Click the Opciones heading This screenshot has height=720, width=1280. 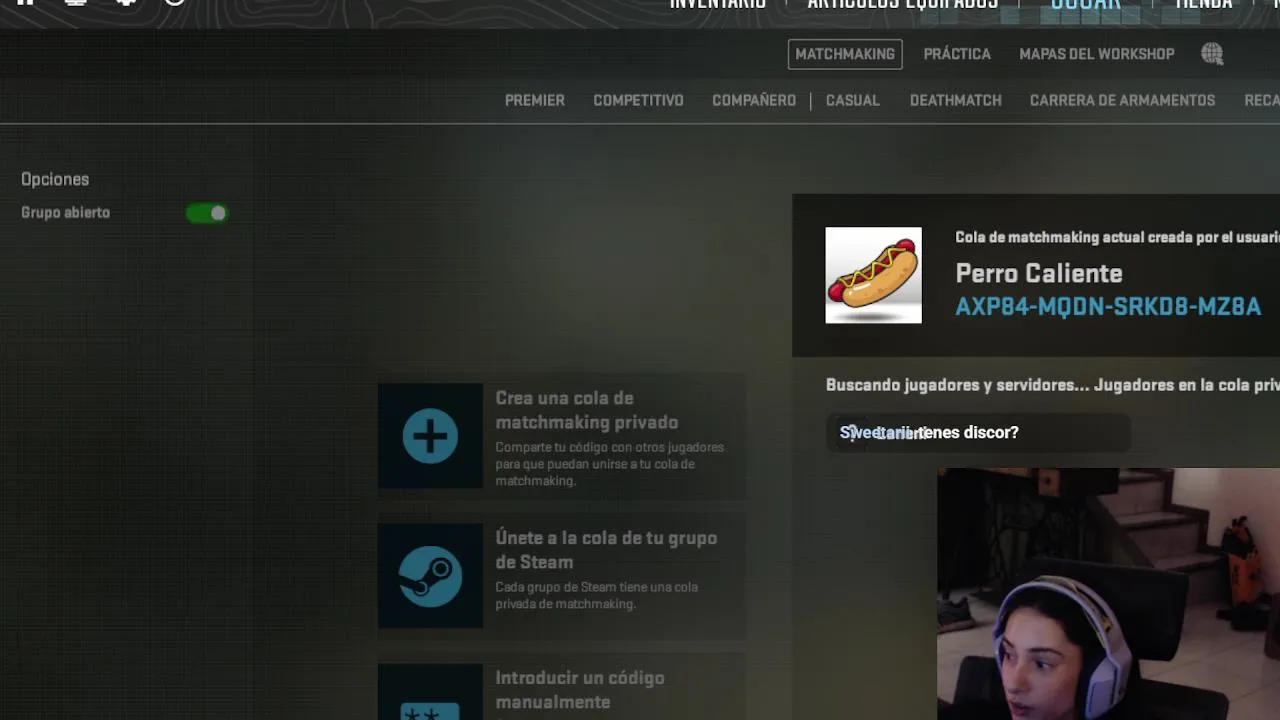(x=55, y=179)
